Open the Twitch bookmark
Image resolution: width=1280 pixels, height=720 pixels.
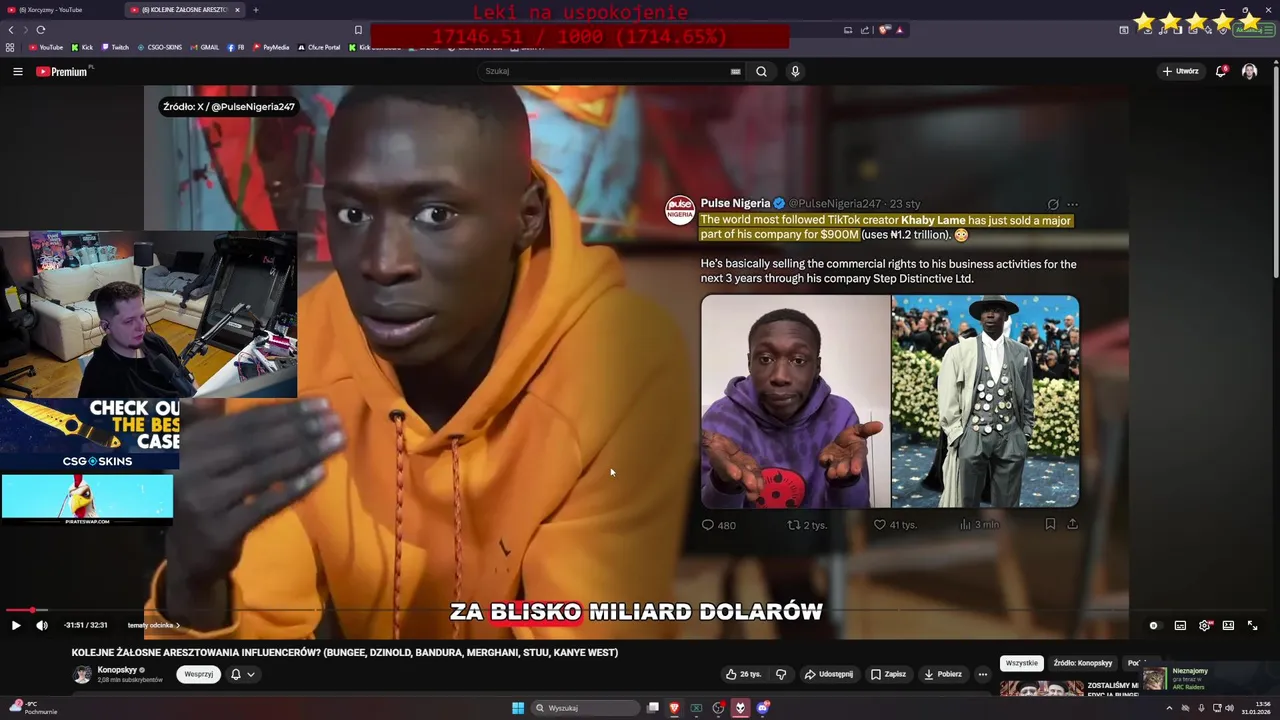(x=115, y=47)
